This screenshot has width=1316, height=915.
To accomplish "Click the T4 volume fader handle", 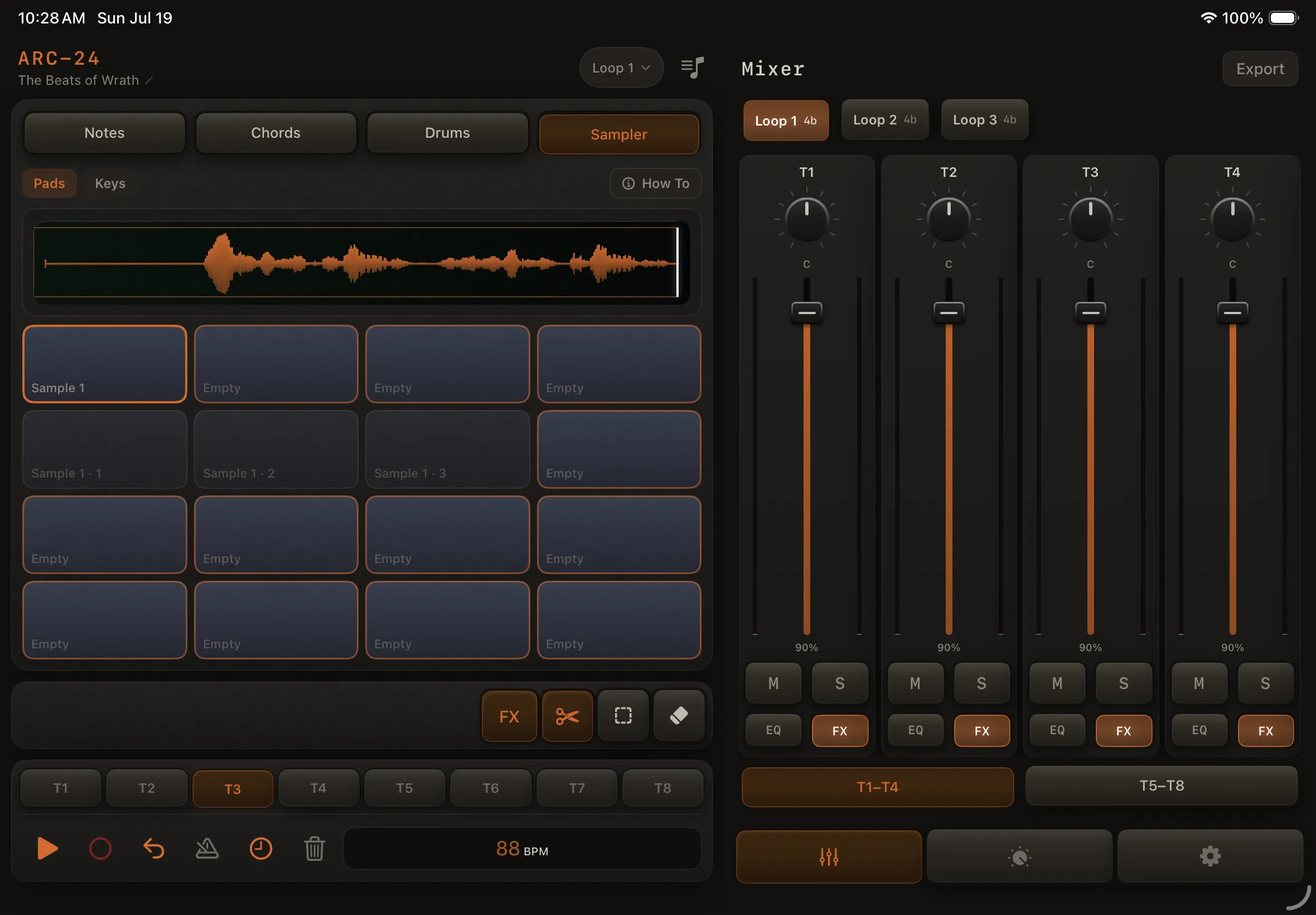I will (1232, 312).
